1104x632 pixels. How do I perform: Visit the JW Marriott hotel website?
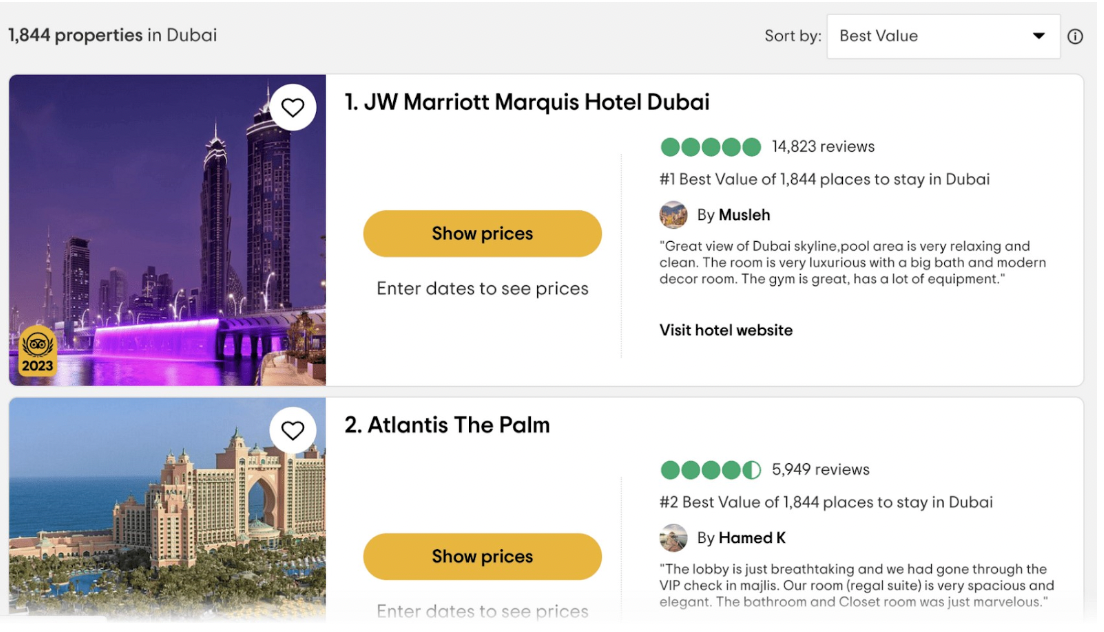(x=726, y=330)
